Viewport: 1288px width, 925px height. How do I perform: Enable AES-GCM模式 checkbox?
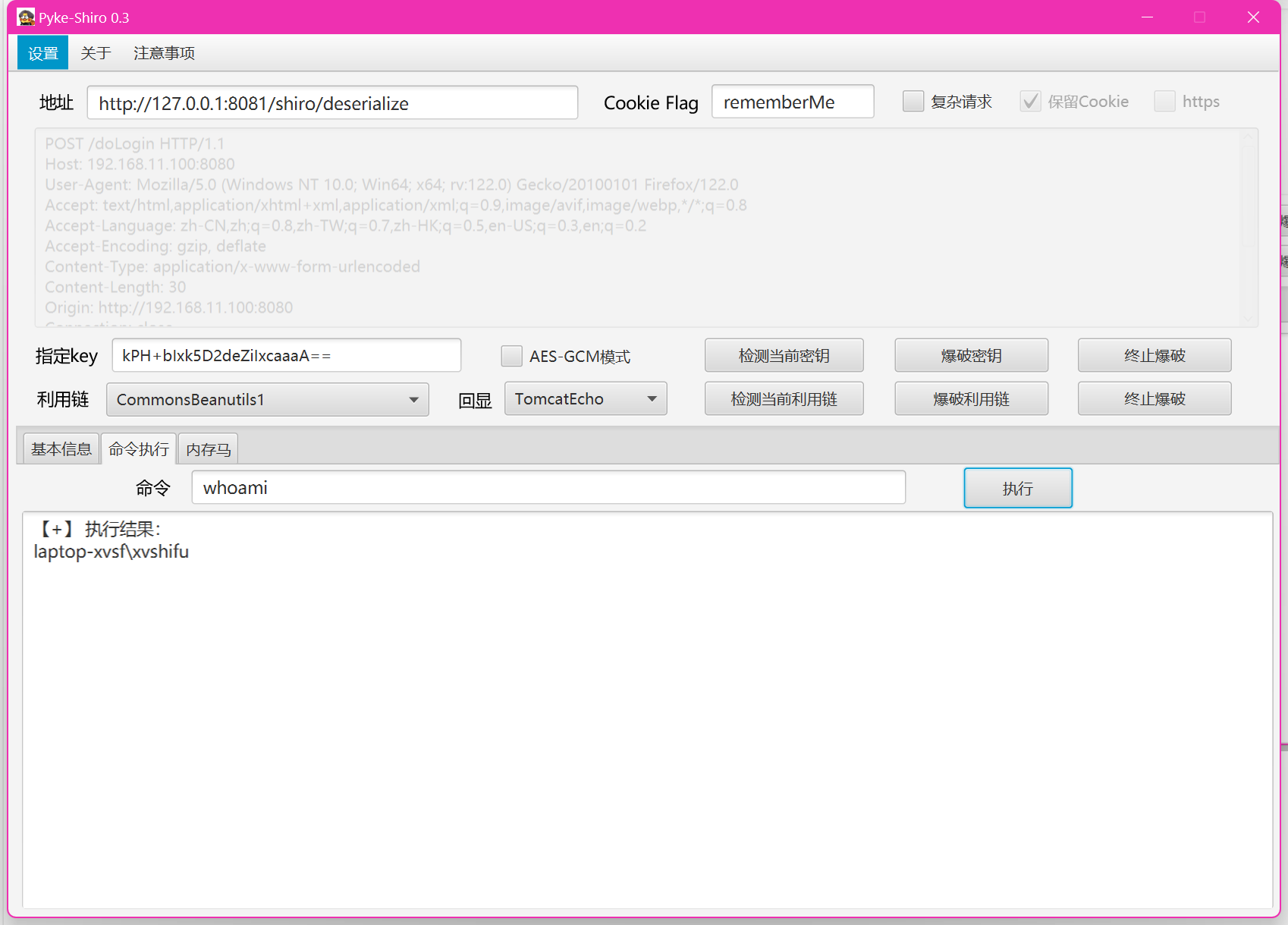512,356
